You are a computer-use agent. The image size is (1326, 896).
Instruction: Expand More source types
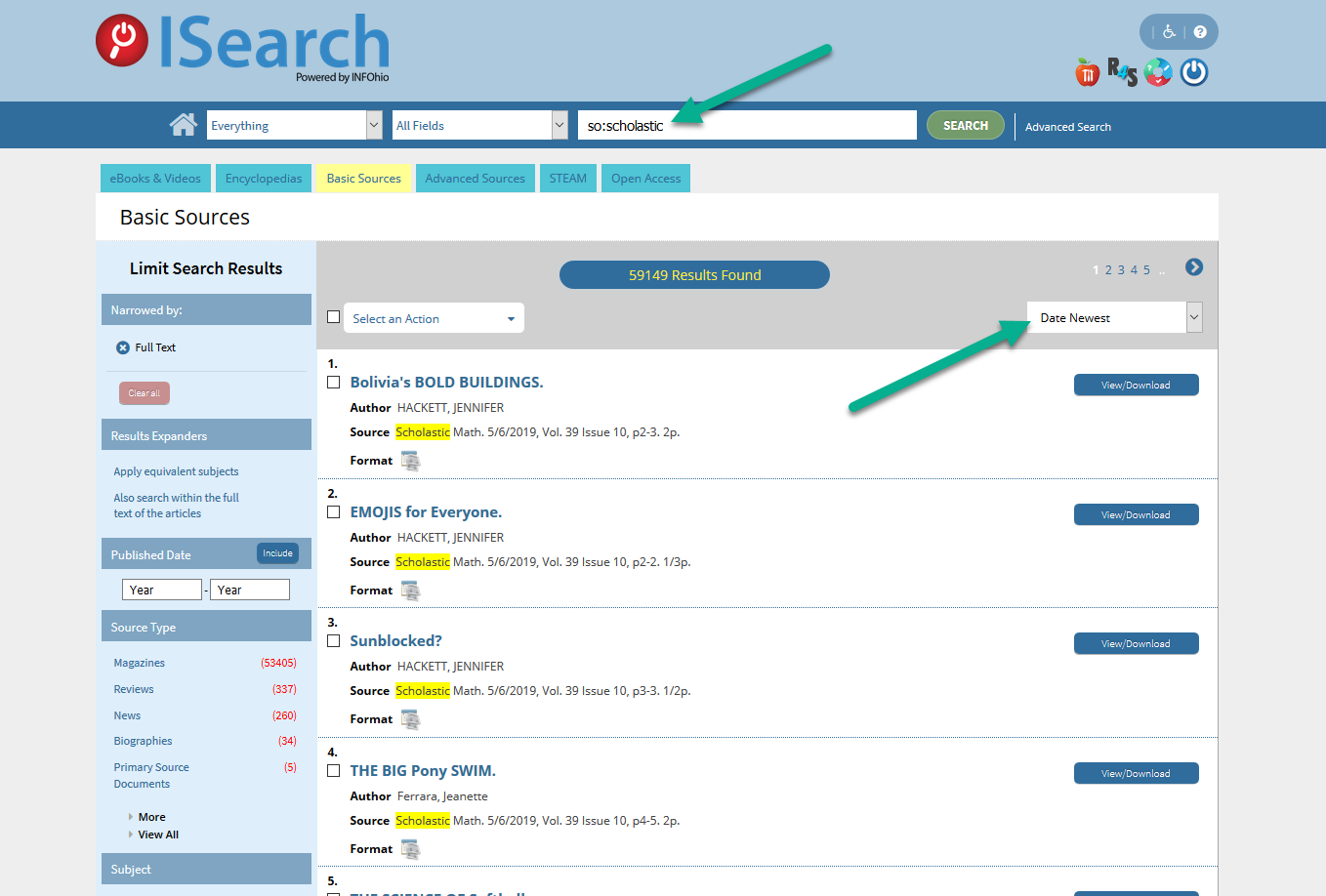pos(151,817)
